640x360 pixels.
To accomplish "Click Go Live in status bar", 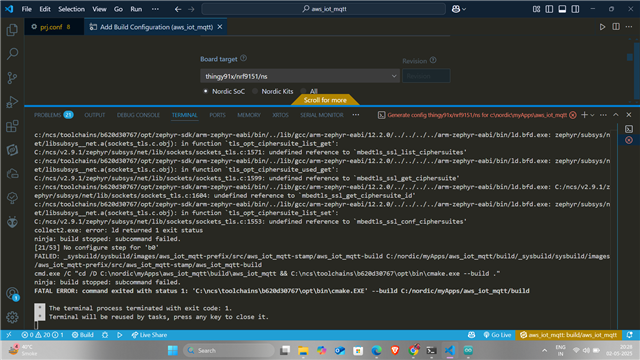I will [497, 335].
